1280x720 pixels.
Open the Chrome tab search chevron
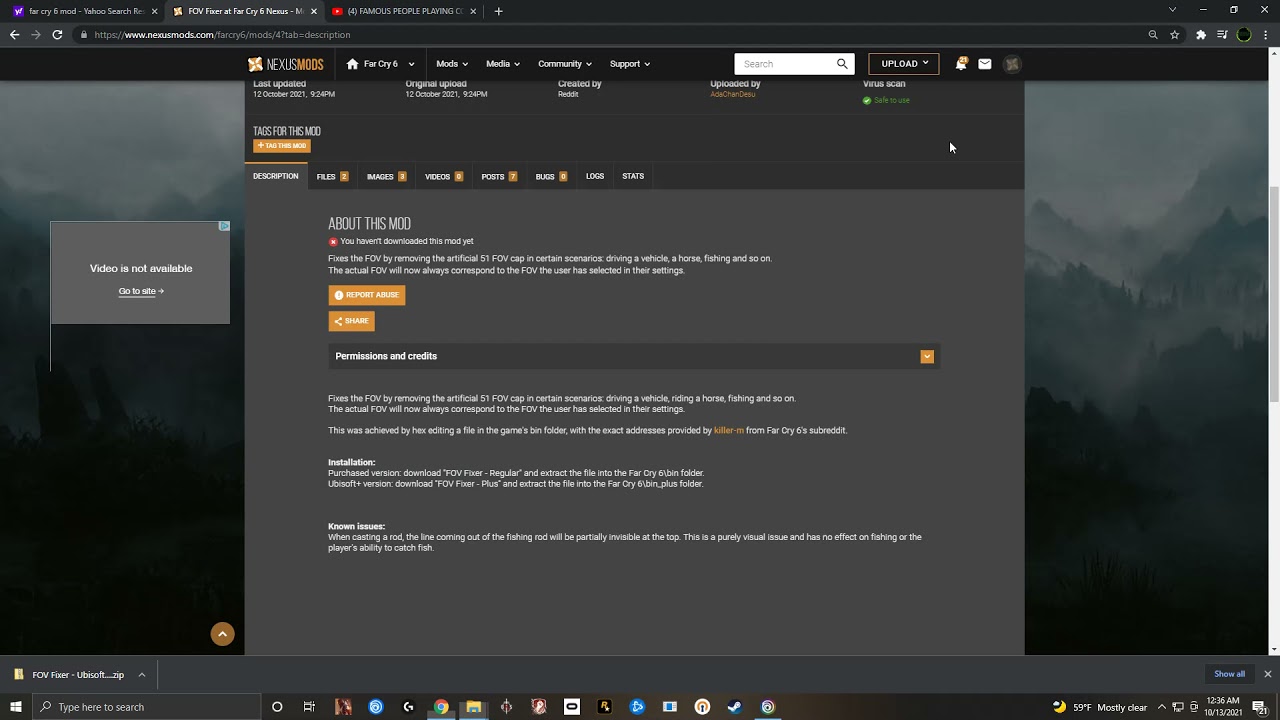click(1172, 10)
